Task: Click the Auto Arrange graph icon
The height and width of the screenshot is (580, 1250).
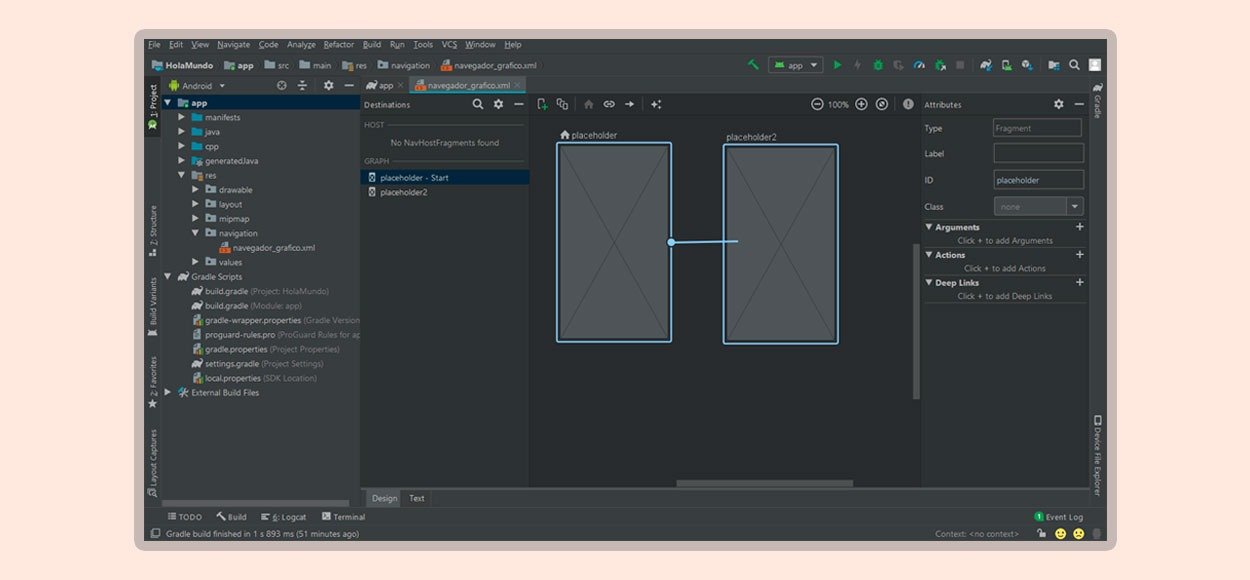Action: click(656, 104)
